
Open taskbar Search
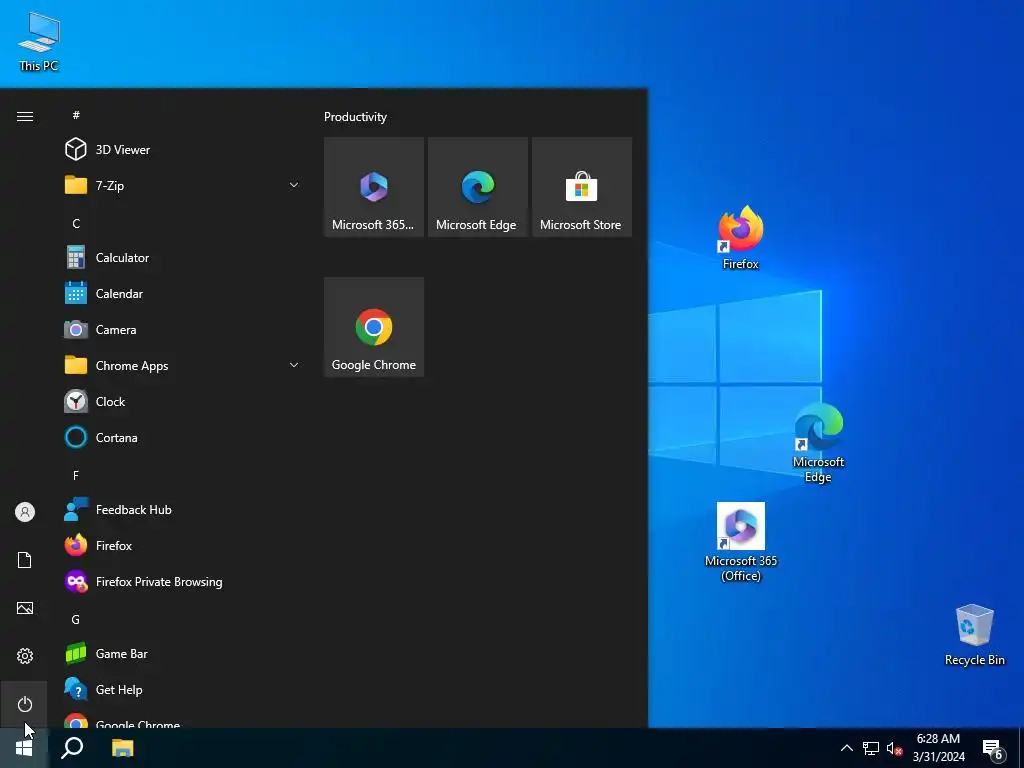(72, 748)
